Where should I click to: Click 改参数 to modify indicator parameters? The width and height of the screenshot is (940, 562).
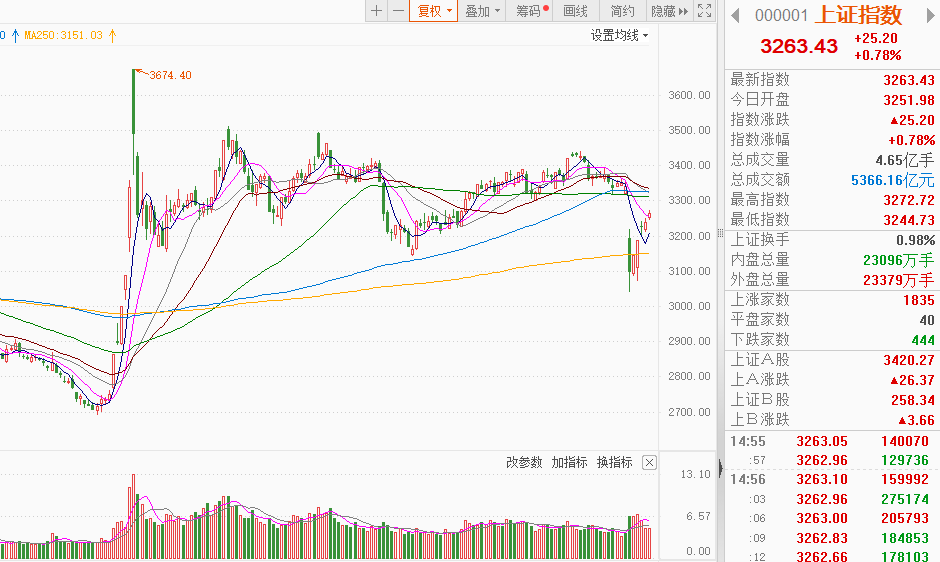(524, 462)
